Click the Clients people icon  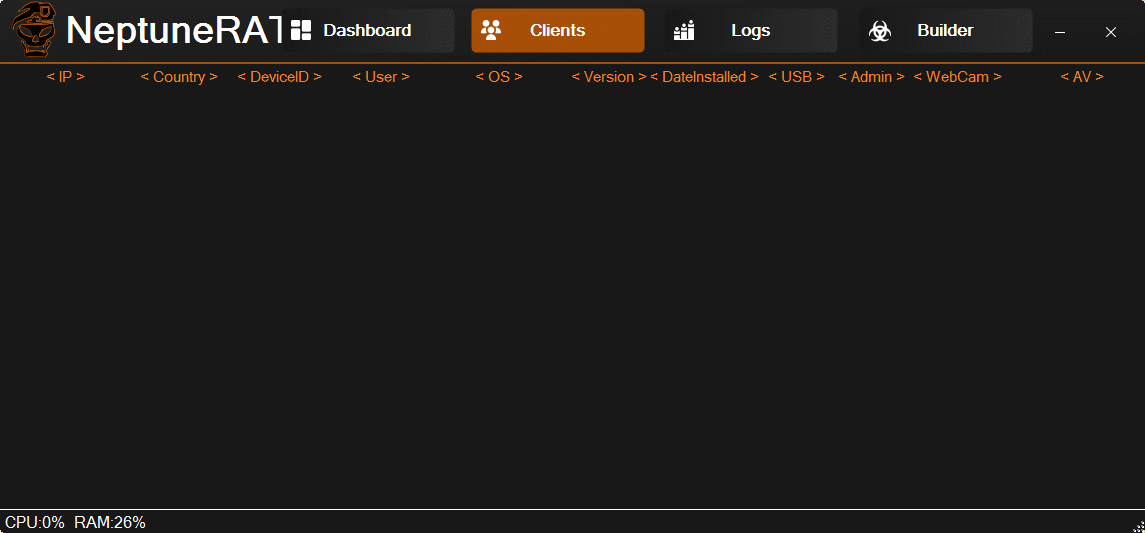pyautogui.click(x=490, y=31)
